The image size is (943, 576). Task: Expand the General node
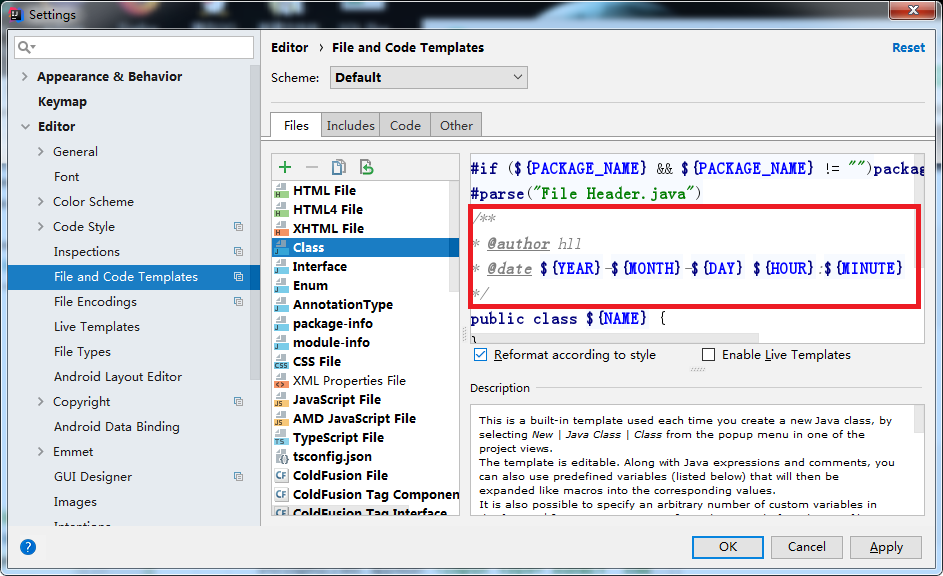41,152
